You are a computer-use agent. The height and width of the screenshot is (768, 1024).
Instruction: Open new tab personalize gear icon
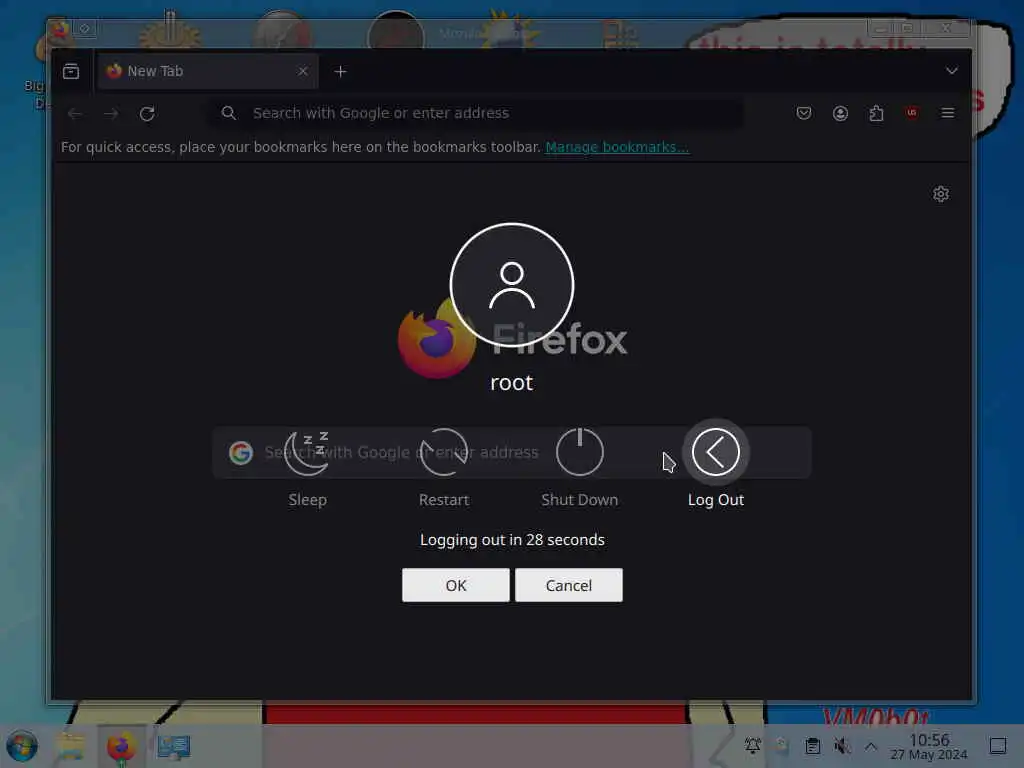(941, 194)
